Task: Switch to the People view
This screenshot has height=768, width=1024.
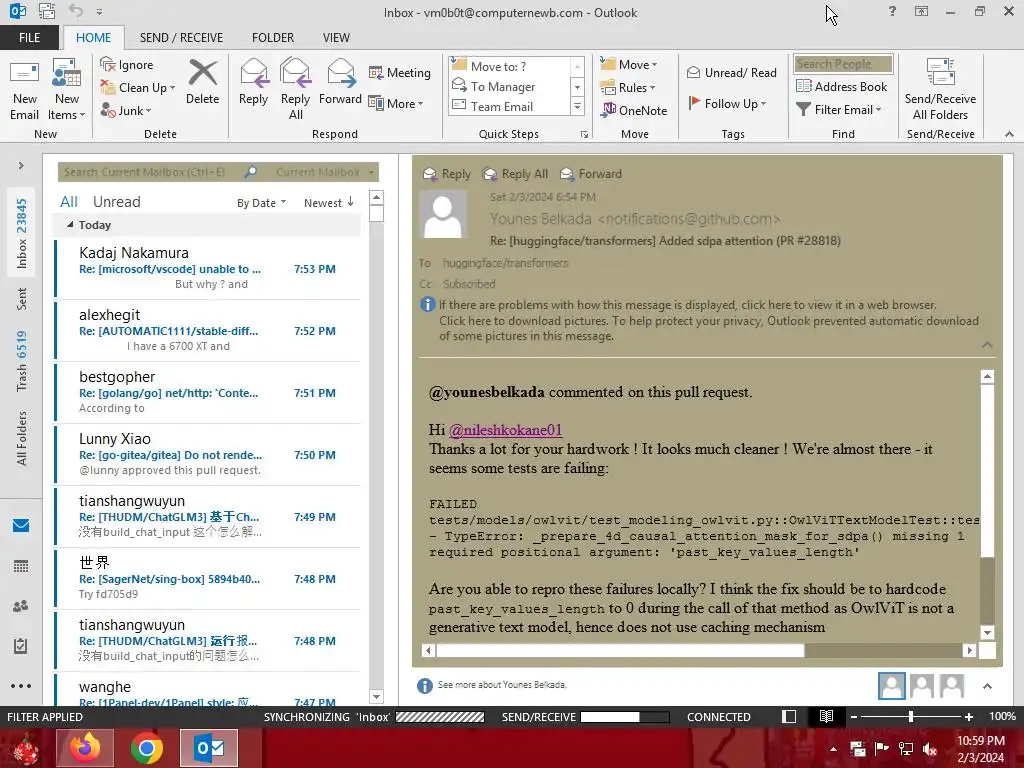Action: coord(21,606)
